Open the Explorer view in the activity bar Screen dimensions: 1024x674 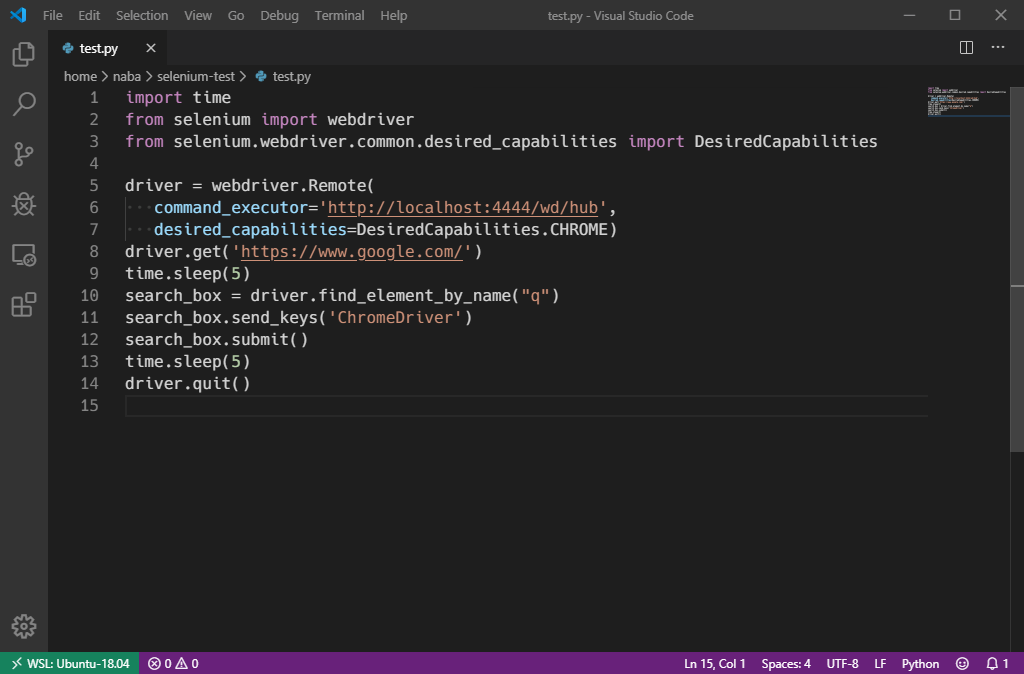coord(22,55)
